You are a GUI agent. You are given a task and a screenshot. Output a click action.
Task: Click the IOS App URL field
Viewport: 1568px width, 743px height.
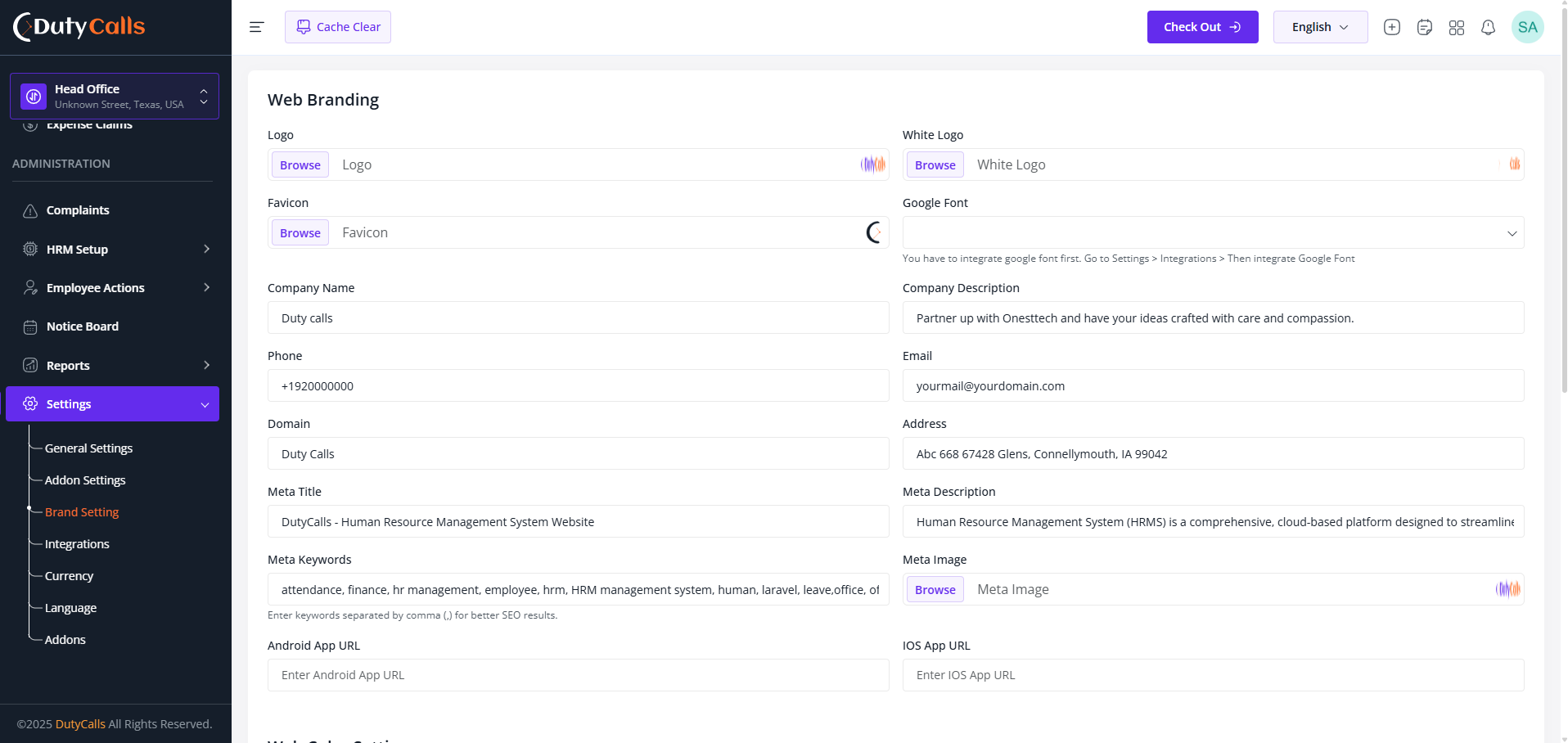(1213, 675)
